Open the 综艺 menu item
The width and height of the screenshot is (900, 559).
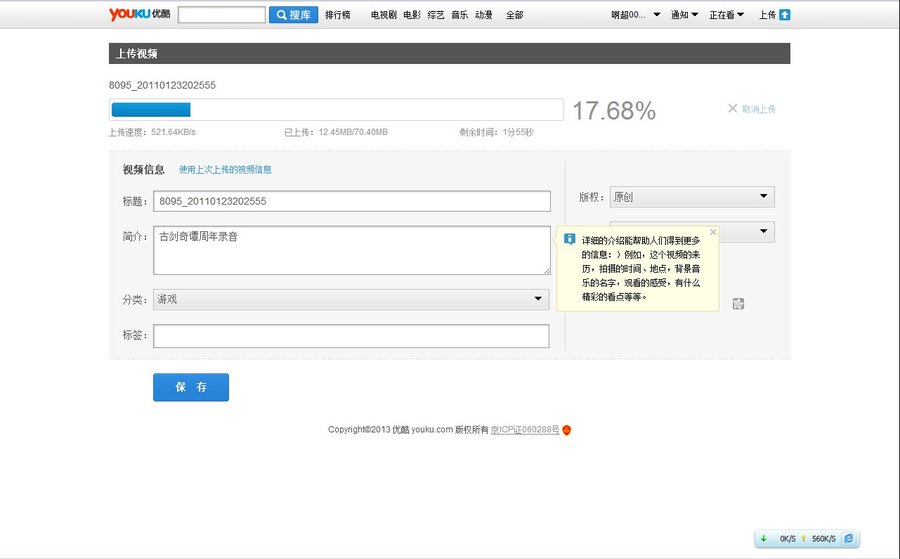coord(436,15)
